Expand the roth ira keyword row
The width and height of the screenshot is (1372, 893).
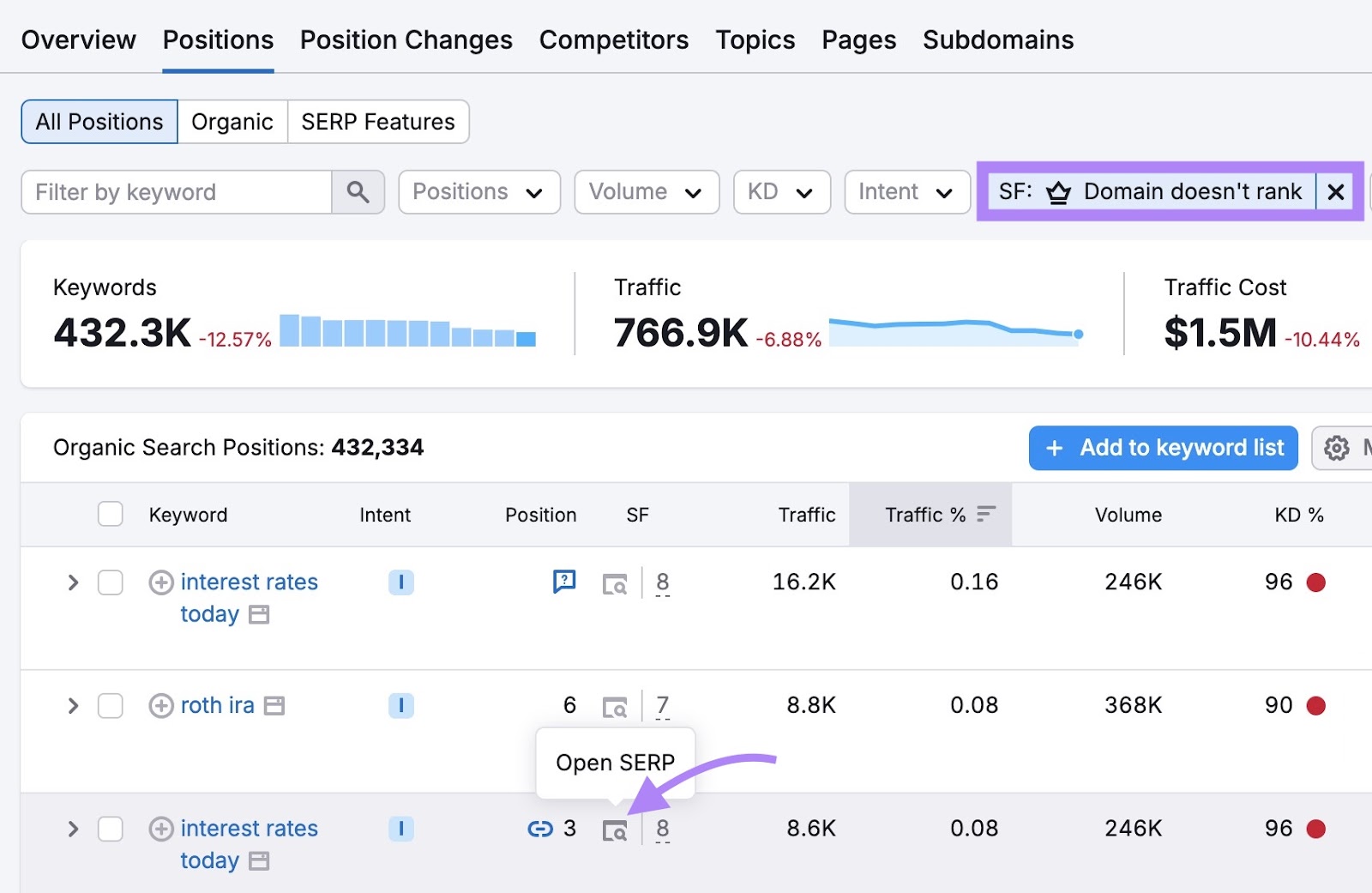(73, 705)
